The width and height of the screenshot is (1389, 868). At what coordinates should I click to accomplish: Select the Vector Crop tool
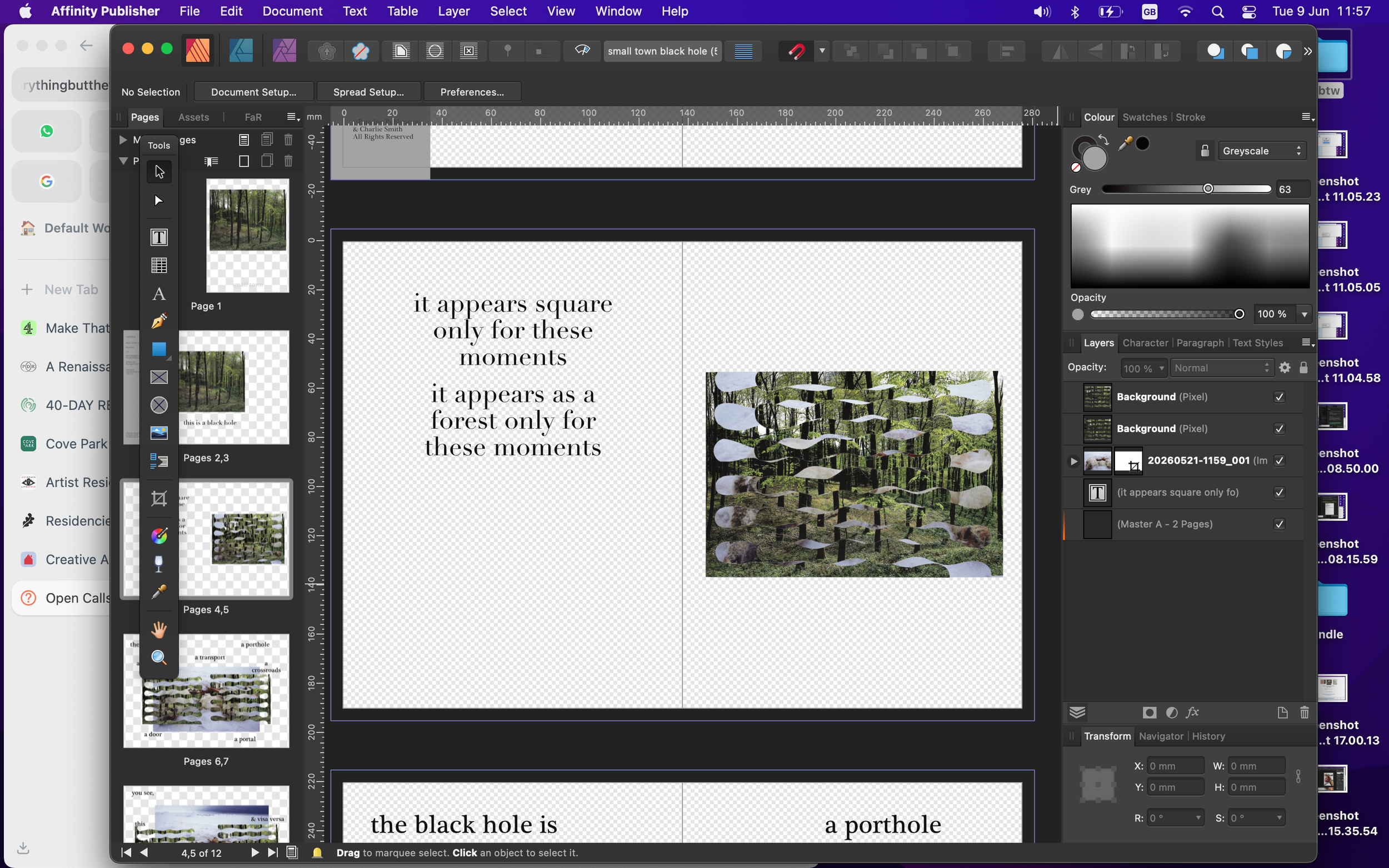point(159,498)
